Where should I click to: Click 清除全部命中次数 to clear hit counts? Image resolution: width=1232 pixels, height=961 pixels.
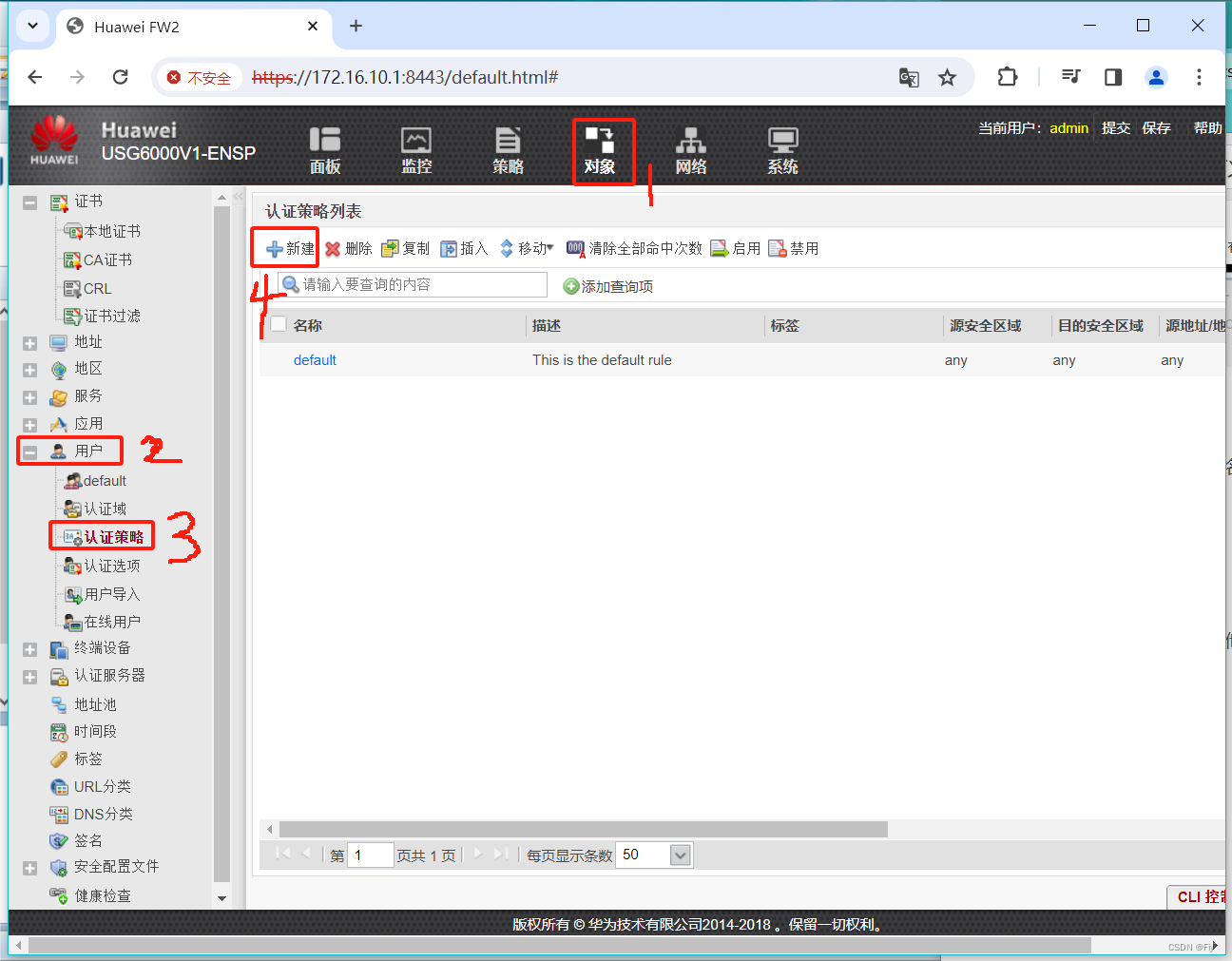tap(634, 248)
